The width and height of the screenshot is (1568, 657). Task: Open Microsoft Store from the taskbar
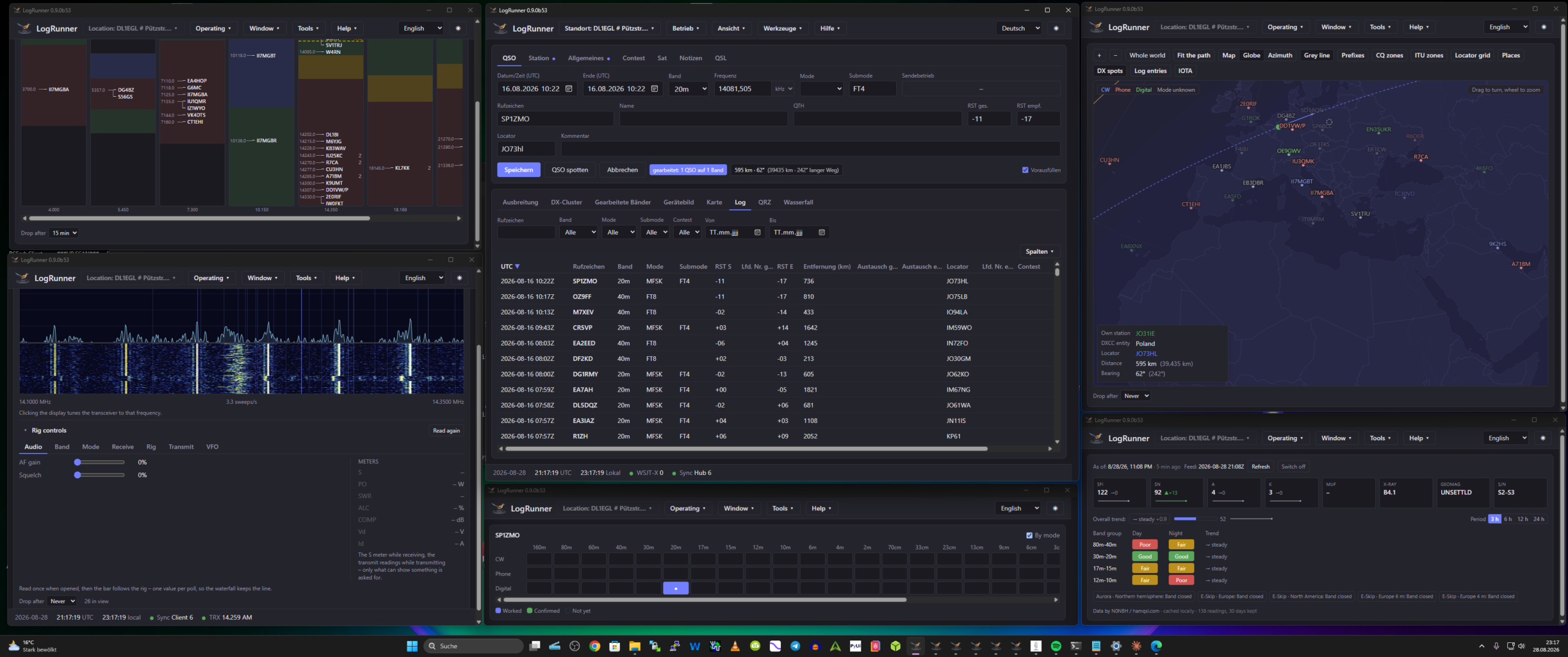coord(615,646)
